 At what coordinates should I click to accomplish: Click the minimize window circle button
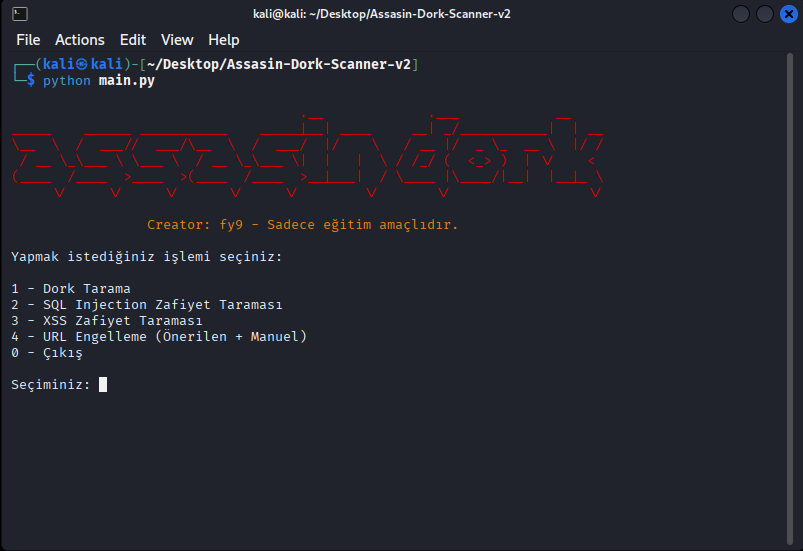pyautogui.click(x=741, y=14)
